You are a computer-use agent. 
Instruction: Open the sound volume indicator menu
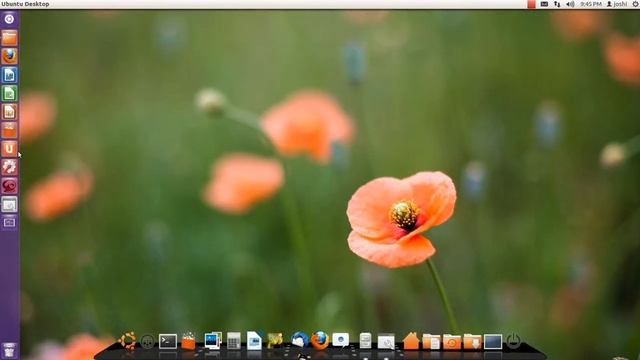click(x=570, y=4)
